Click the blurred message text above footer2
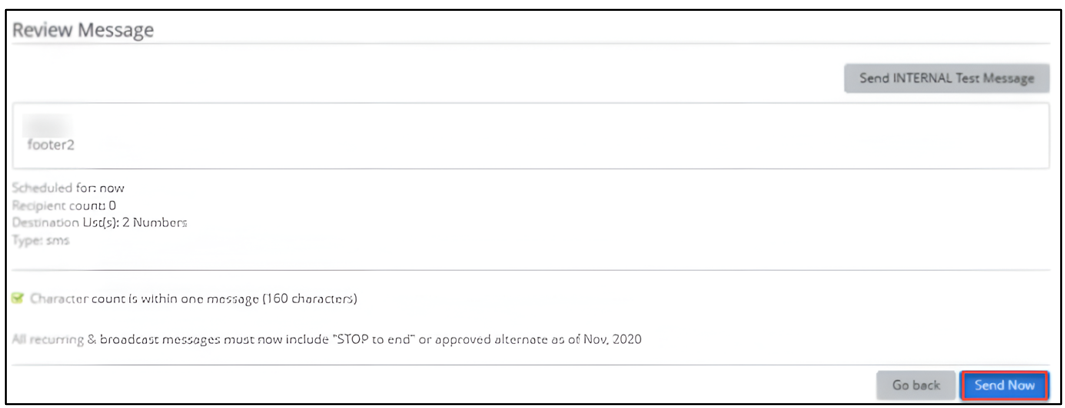 (x=48, y=124)
